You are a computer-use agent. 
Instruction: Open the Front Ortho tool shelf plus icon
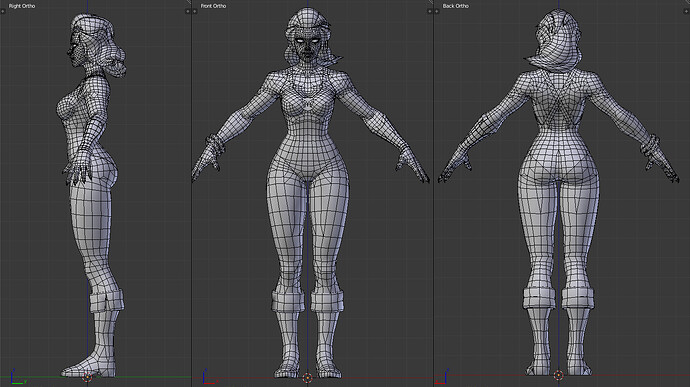coord(195,11)
